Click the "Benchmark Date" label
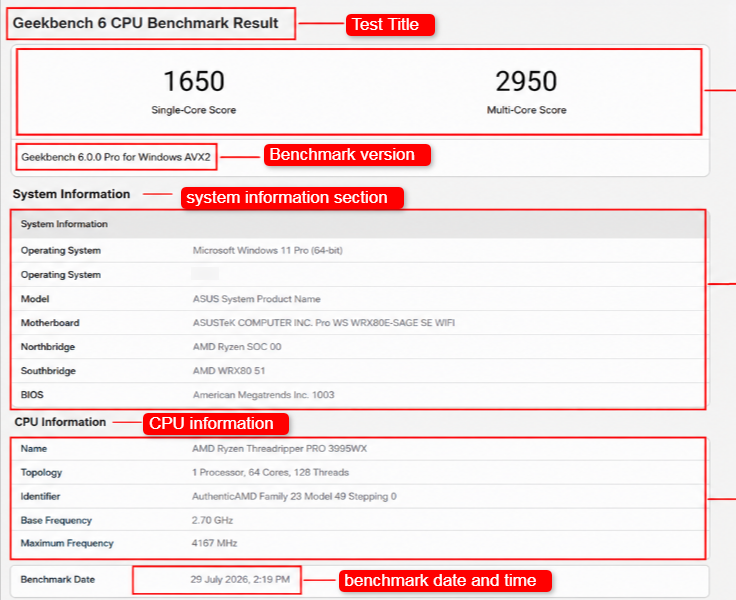 pos(58,580)
